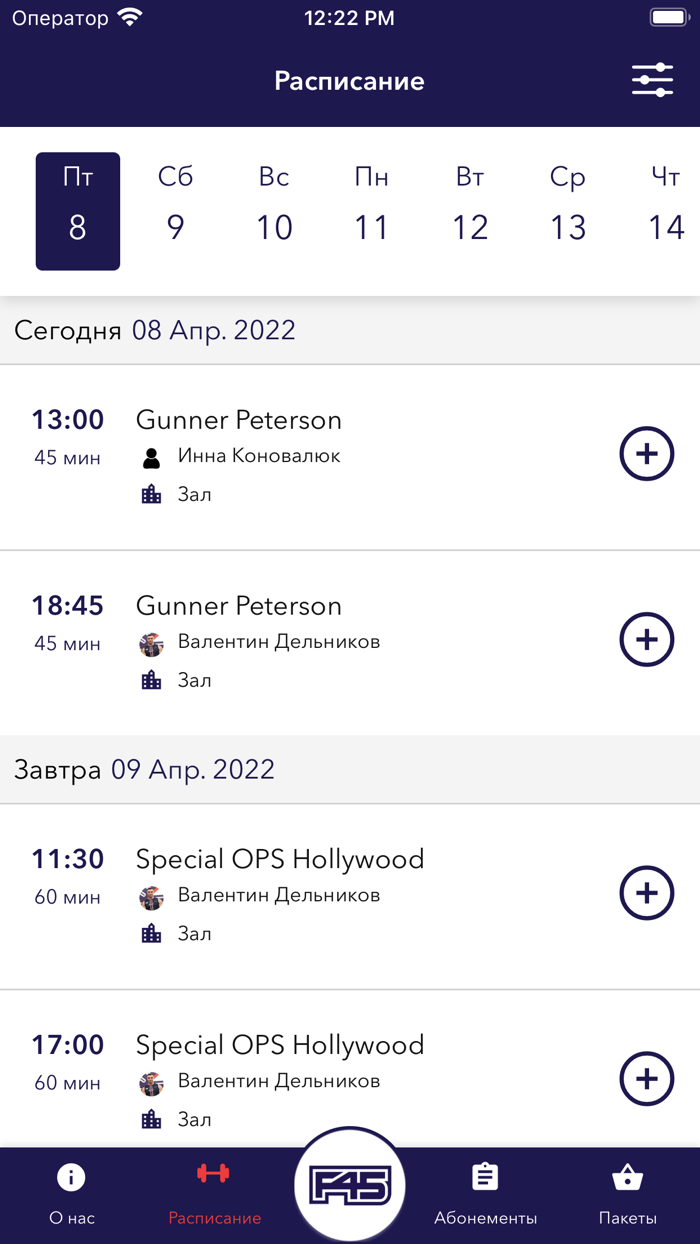Book the 11:30 Special OPS Hollywood class
This screenshot has width=700, height=1244.
(x=647, y=893)
